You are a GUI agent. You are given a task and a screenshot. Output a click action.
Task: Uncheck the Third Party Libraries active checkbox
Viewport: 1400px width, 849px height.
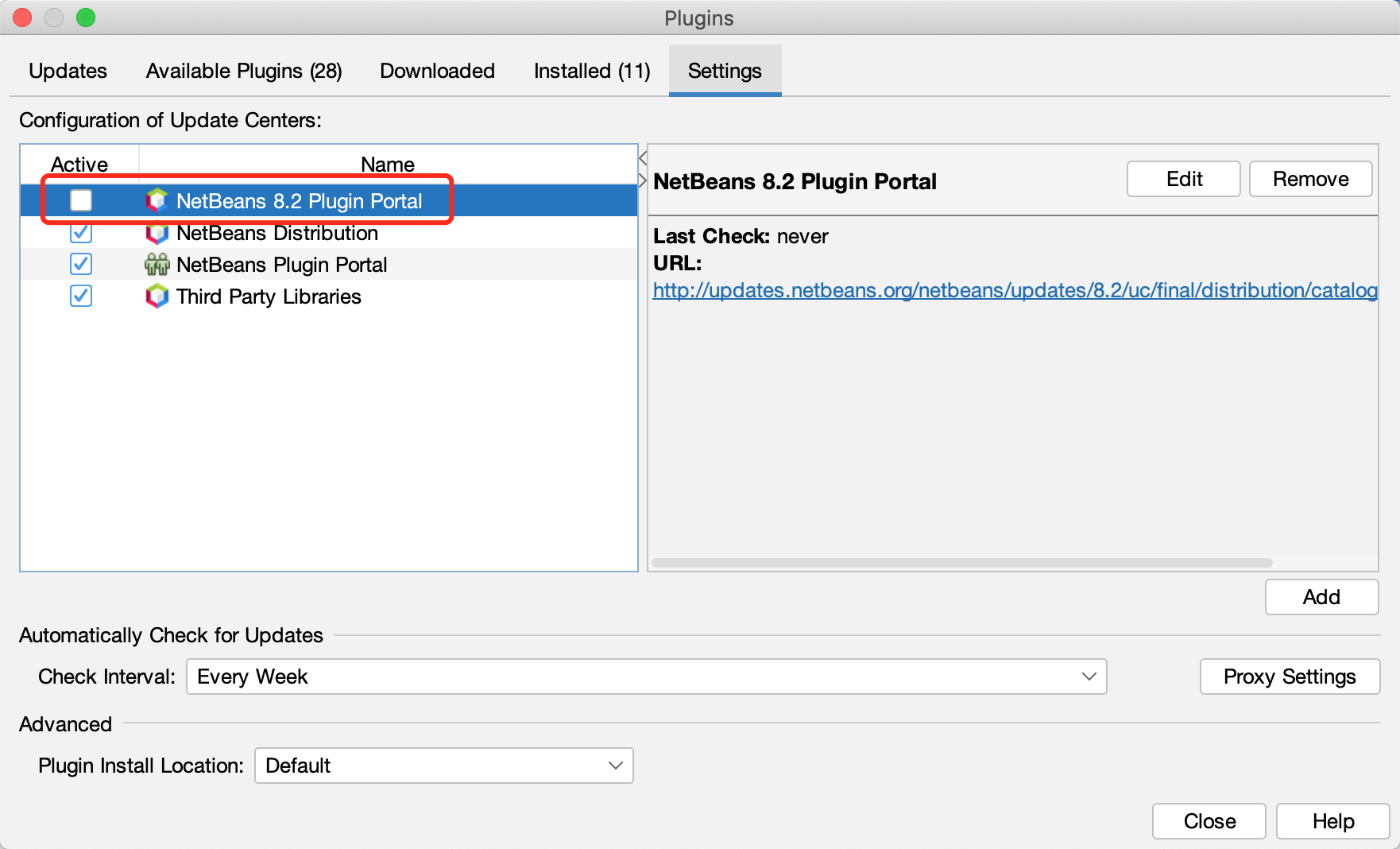click(x=80, y=296)
